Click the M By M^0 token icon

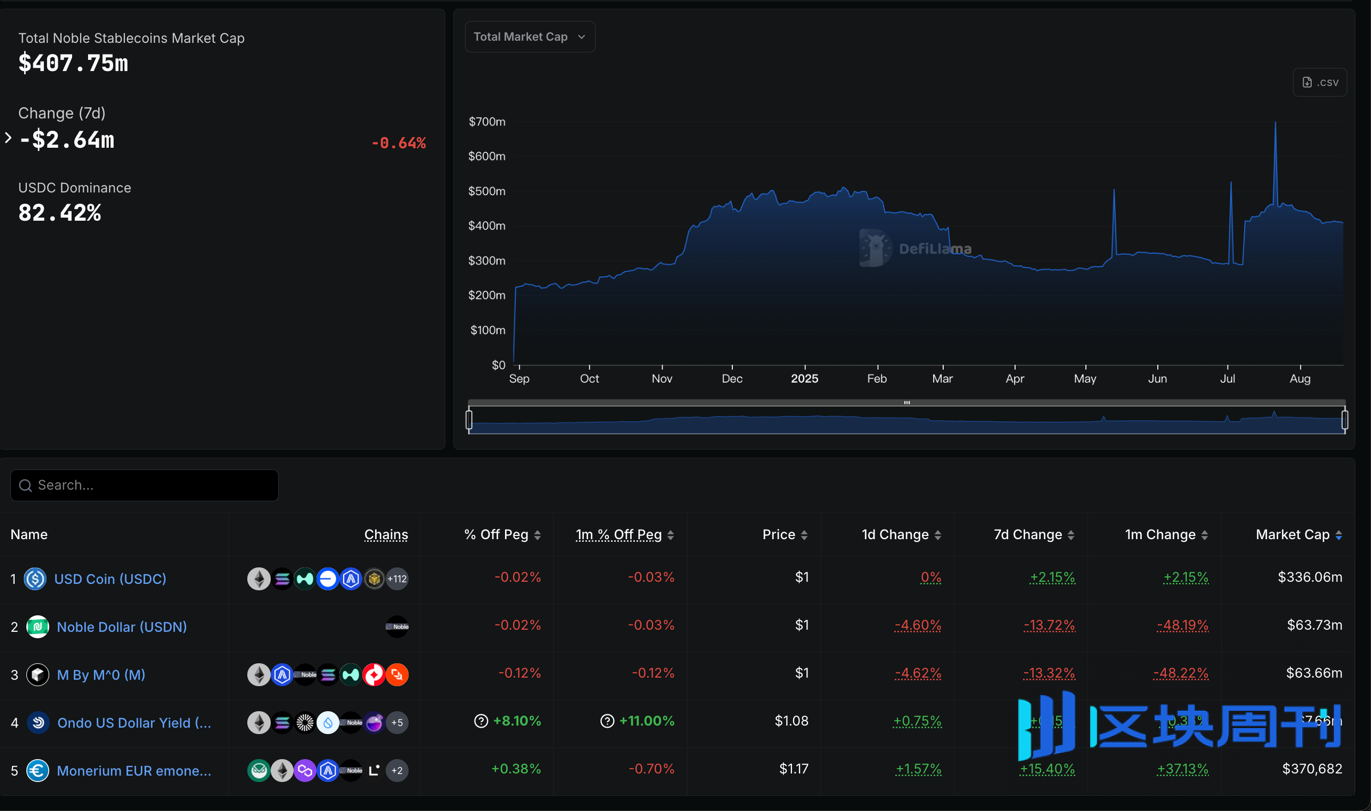[x=38, y=675]
